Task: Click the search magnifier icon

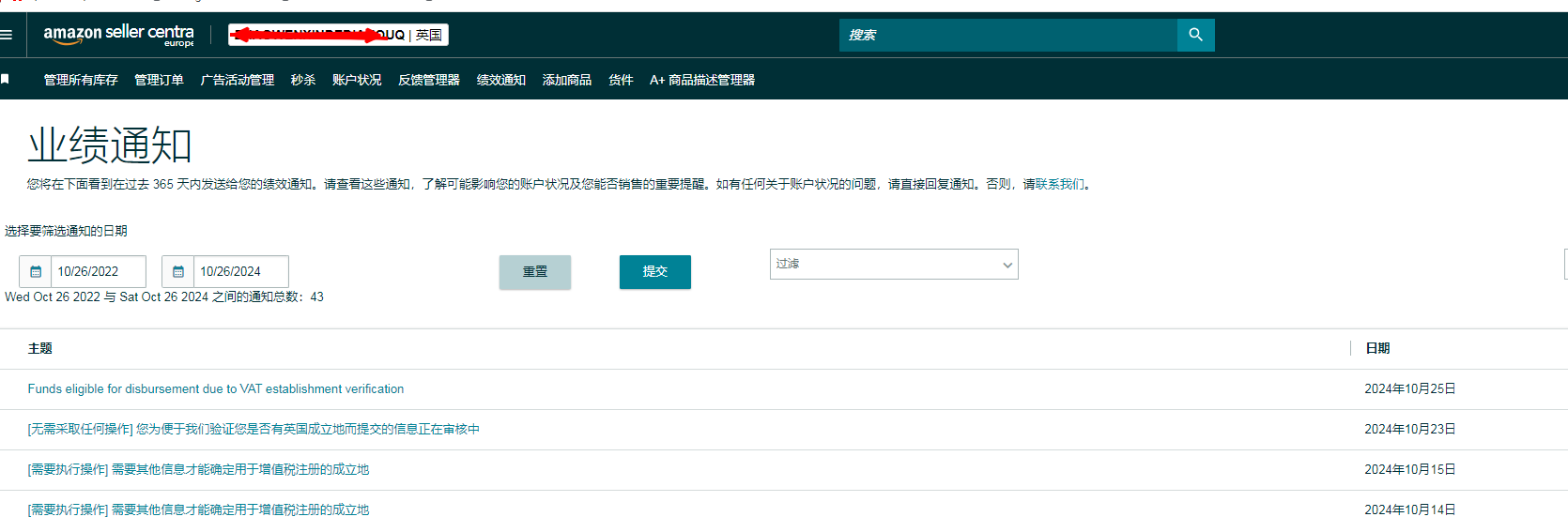Action: [x=1195, y=35]
